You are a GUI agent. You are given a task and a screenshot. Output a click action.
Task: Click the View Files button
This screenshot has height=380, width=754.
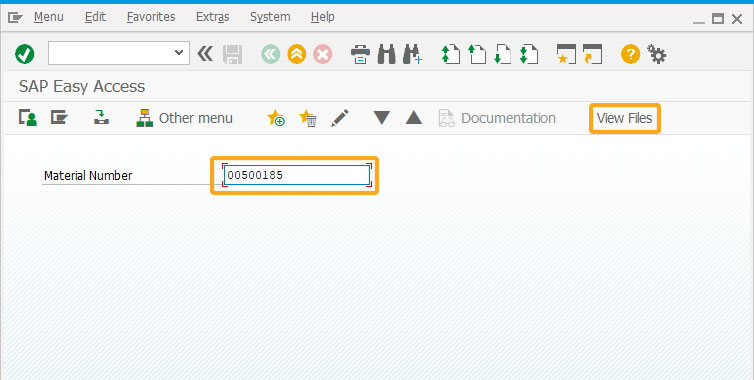tap(625, 118)
